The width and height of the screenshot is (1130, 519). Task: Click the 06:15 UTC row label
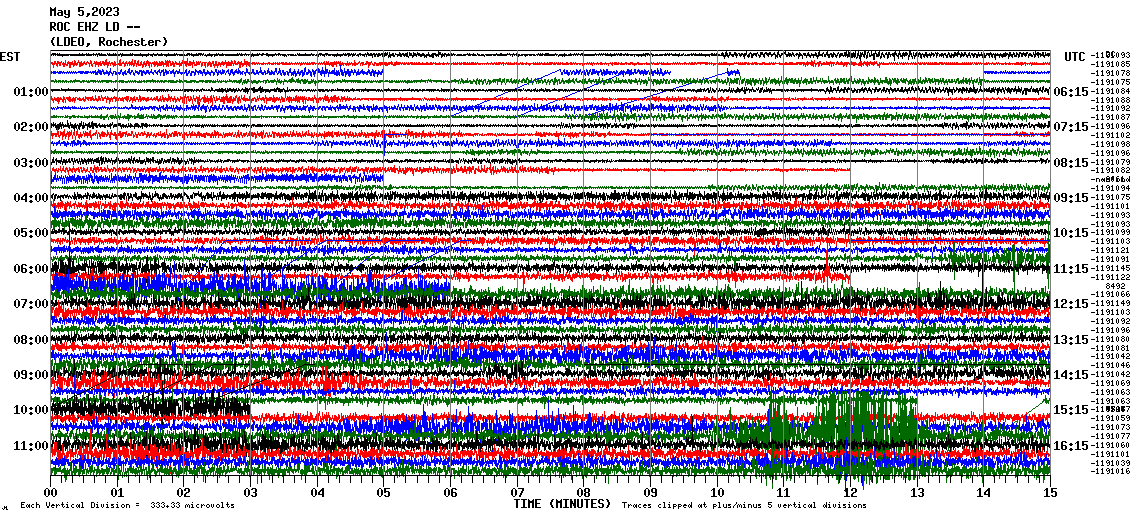tap(1071, 92)
